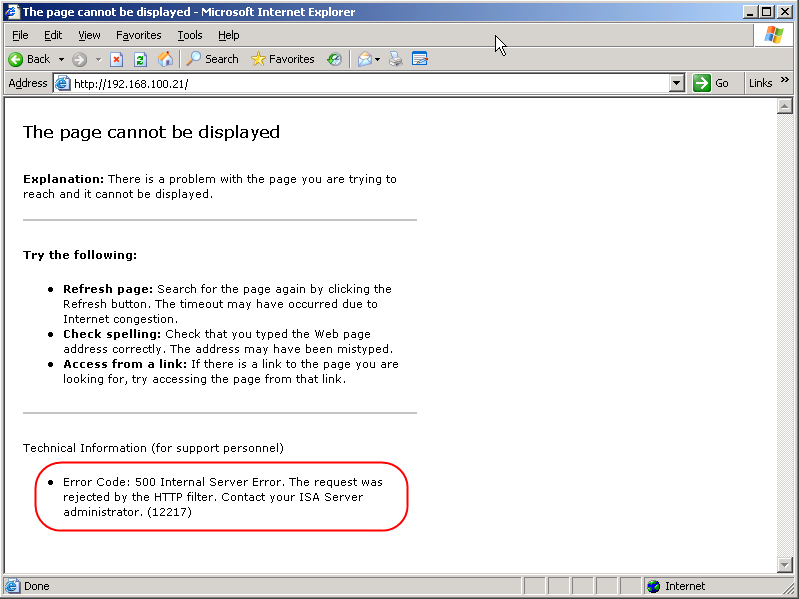The image size is (799, 599).
Task: Click the Print icon
Action: [x=396, y=59]
